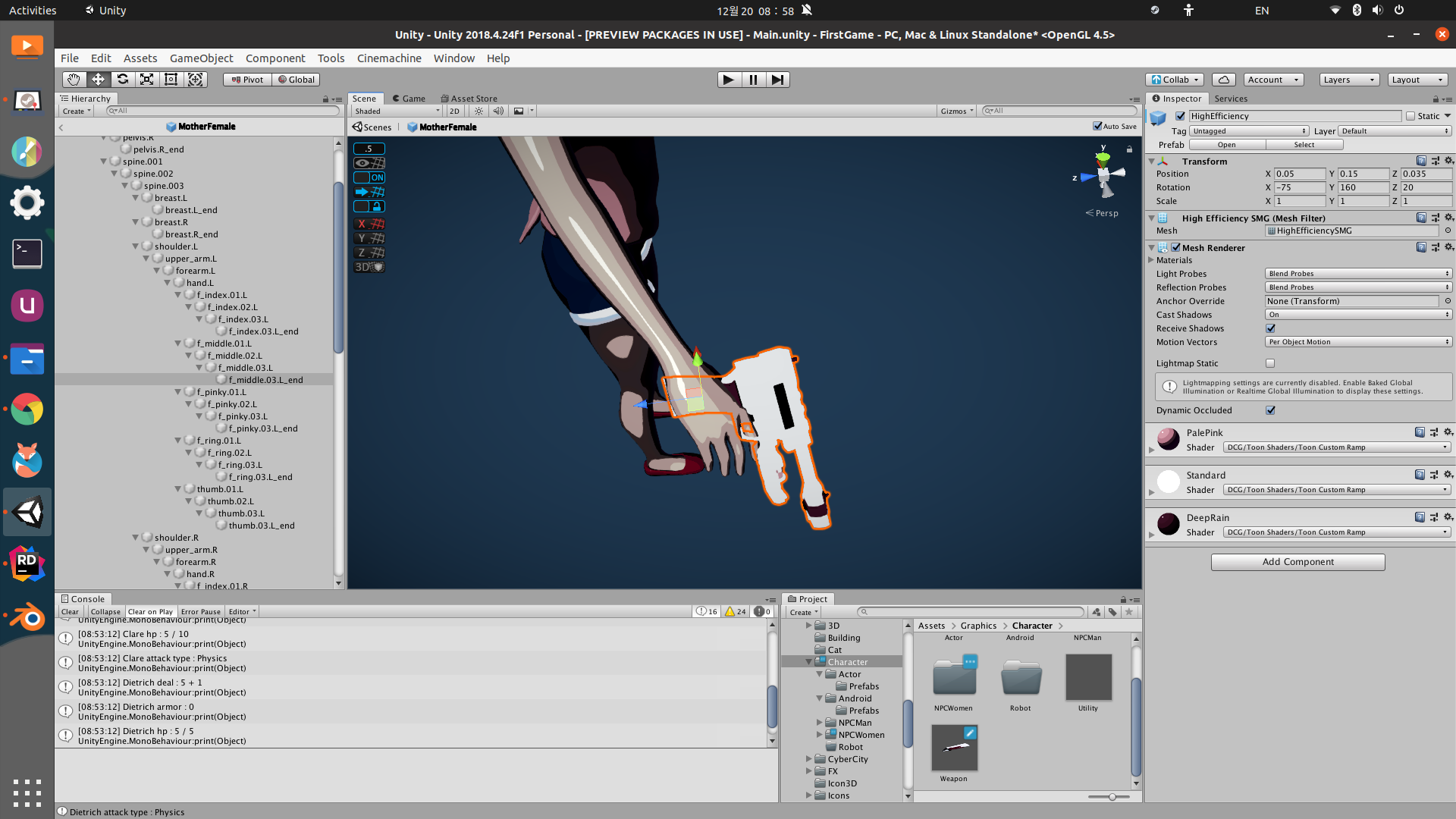Click the Add Component button
Viewport: 1456px width, 819px height.
[x=1298, y=562]
